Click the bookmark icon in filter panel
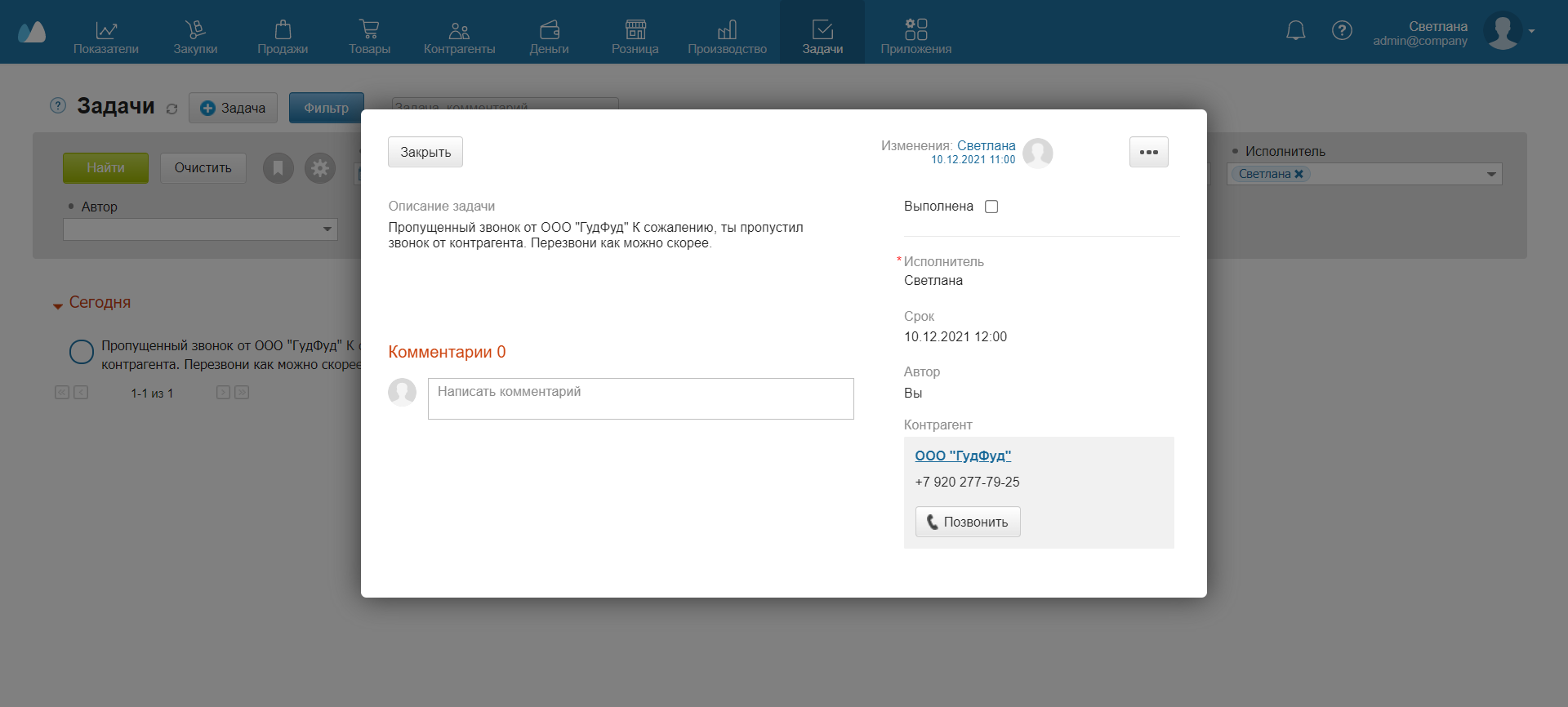The image size is (1568, 707). [278, 168]
